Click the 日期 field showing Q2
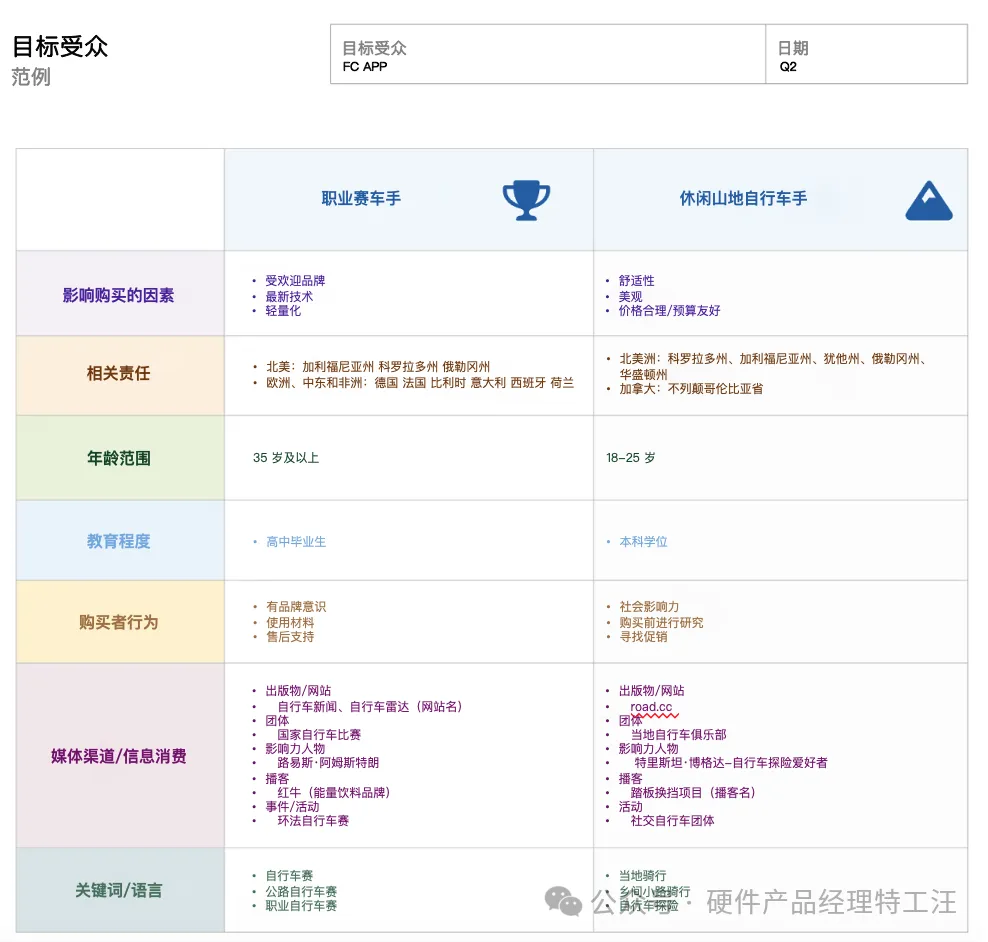988x942 pixels. pos(866,55)
